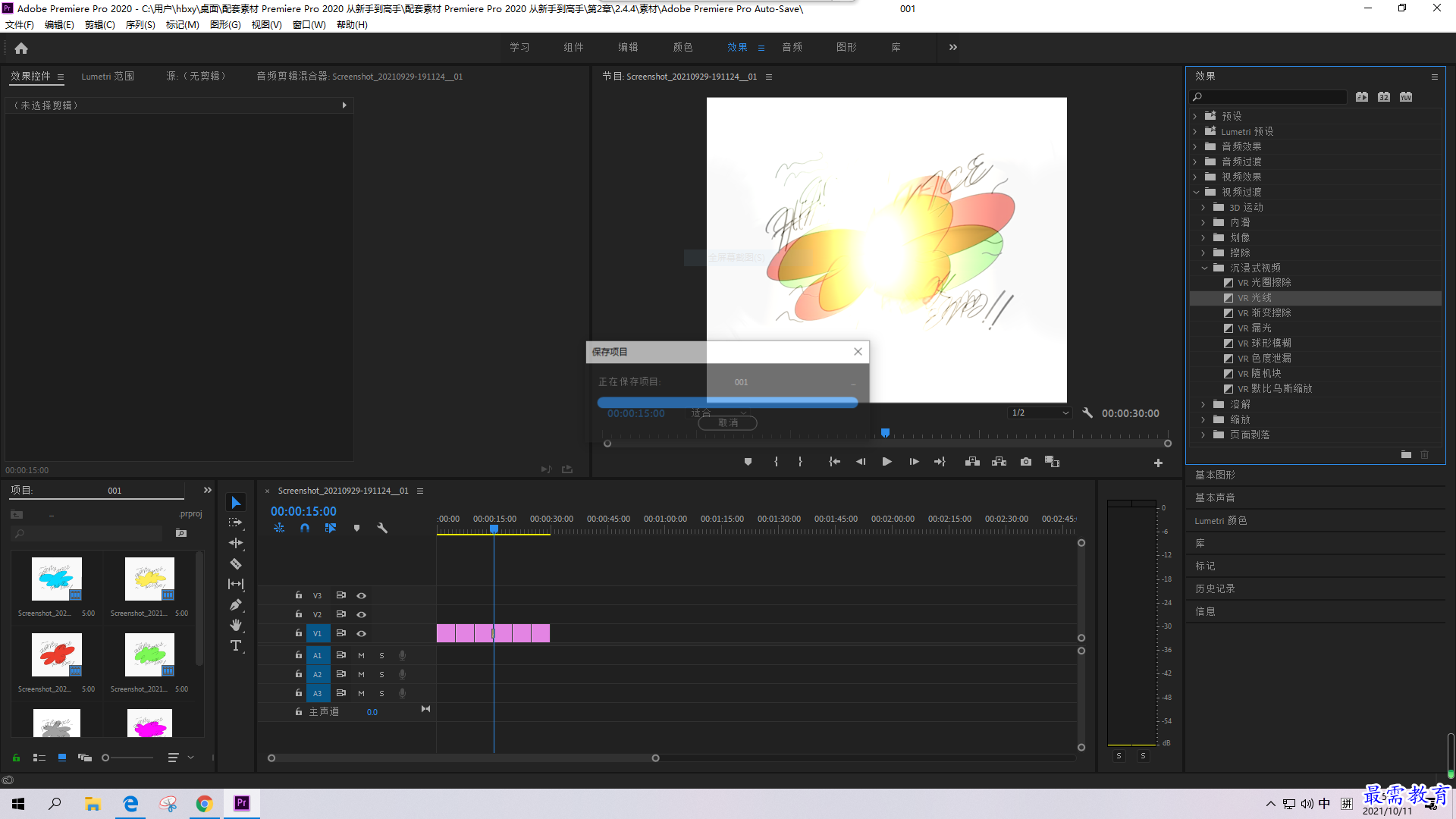
Task: Open the Lumetri 范围 panel tab
Action: tap(108, 77)
